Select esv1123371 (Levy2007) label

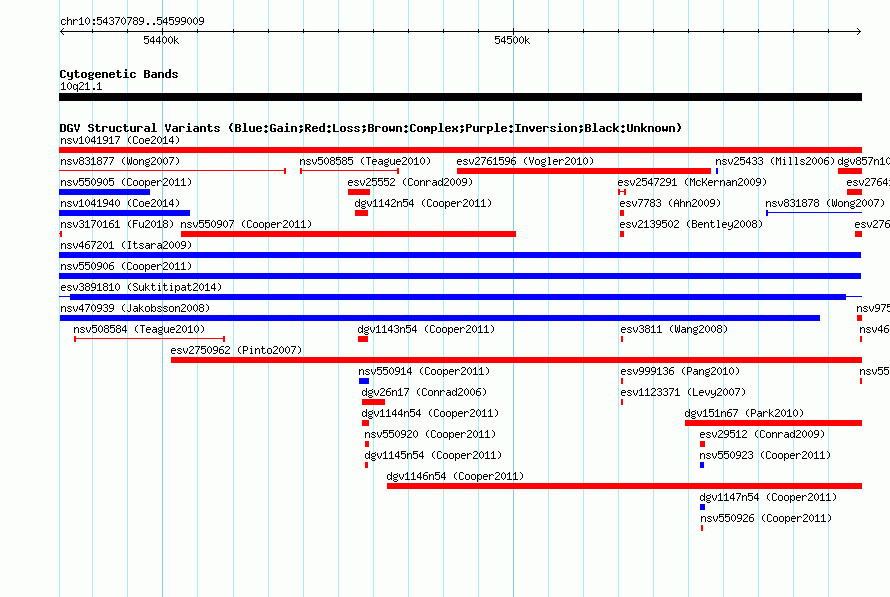pos(683,392)
